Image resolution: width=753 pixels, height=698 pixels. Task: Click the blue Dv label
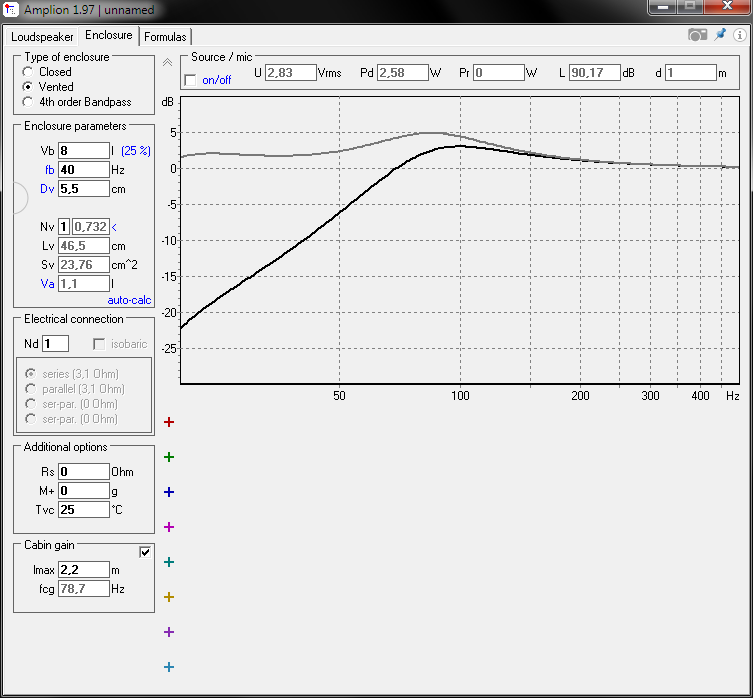[x=47, y=189]
